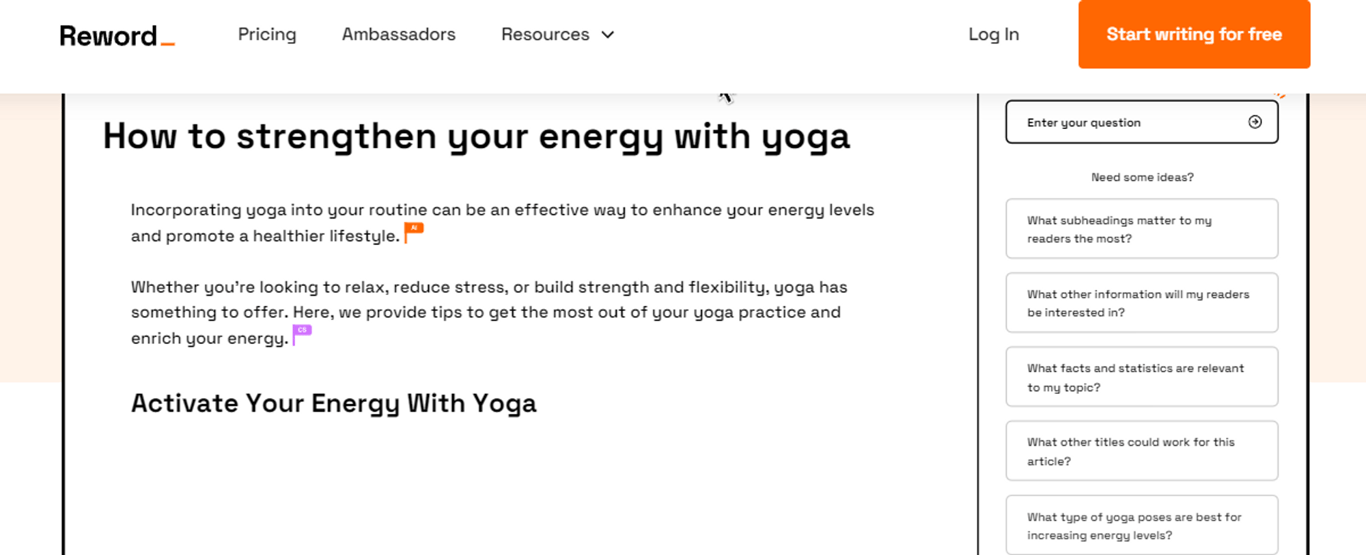This screenshot has width=1366, height=555.
Task: Pick the facts and statistics suggestion
Action: 1141,377
